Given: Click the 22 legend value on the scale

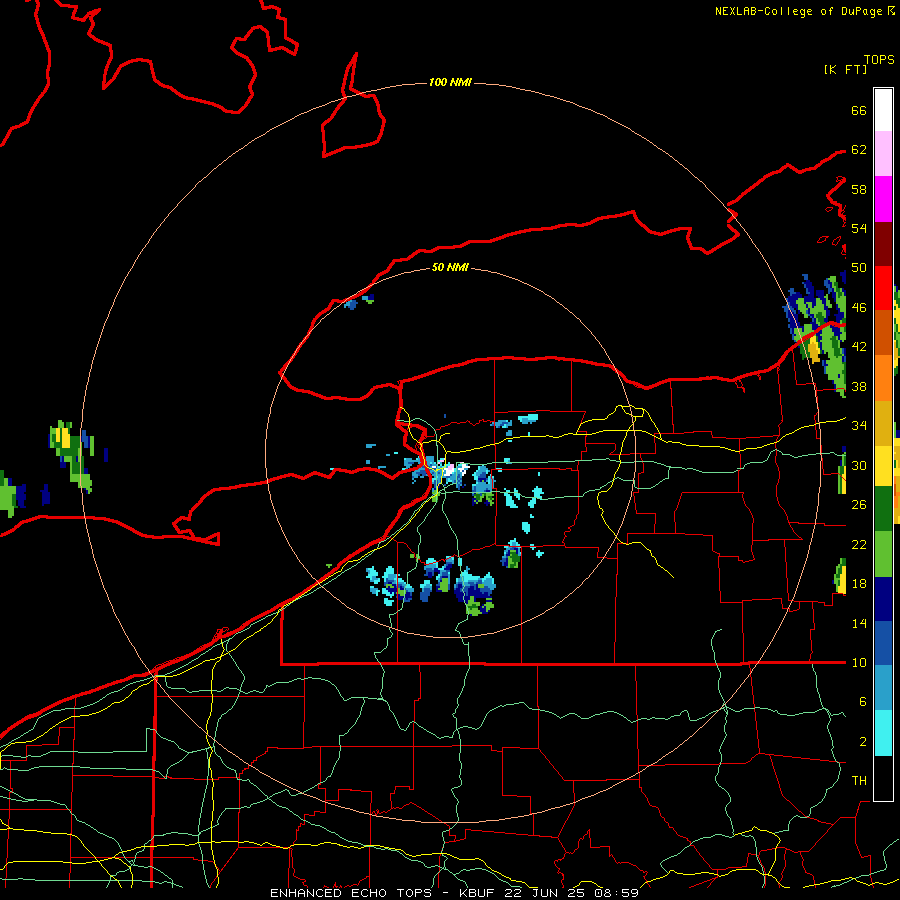Looking at the screenshot, I should coord(859,544).
